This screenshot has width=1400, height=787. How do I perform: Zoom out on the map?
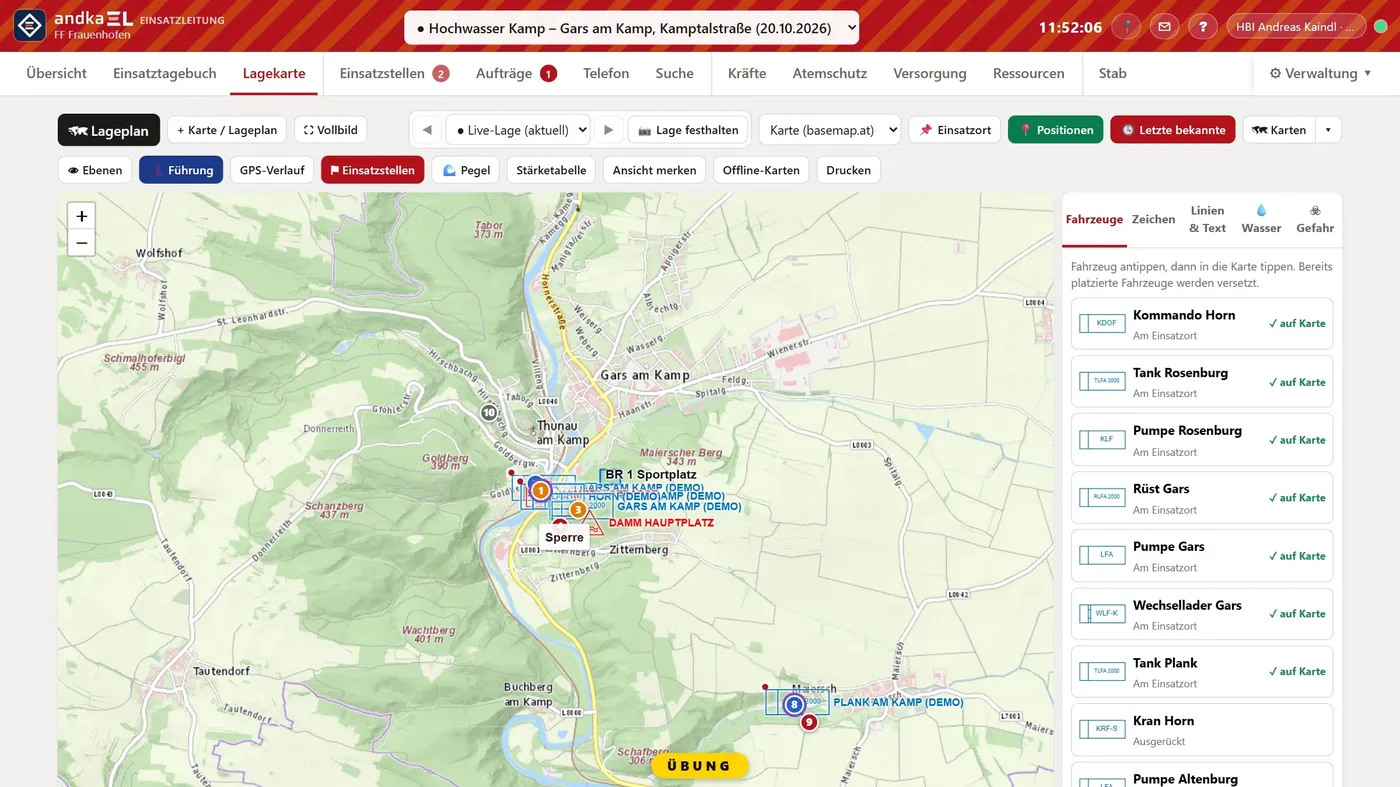pyautogui.click(x=81, y=242)
